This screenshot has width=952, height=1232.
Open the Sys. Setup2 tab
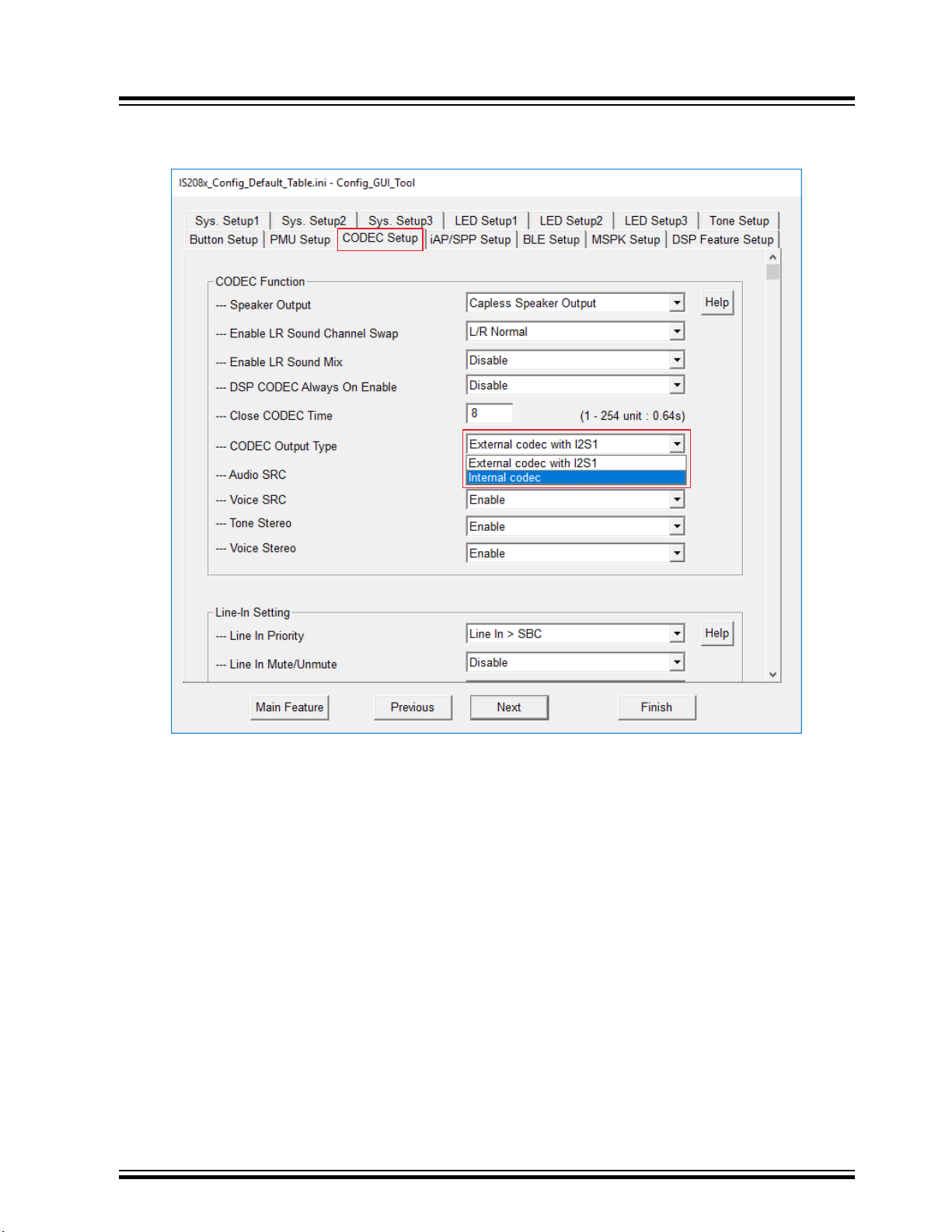[x=314, y=221]
